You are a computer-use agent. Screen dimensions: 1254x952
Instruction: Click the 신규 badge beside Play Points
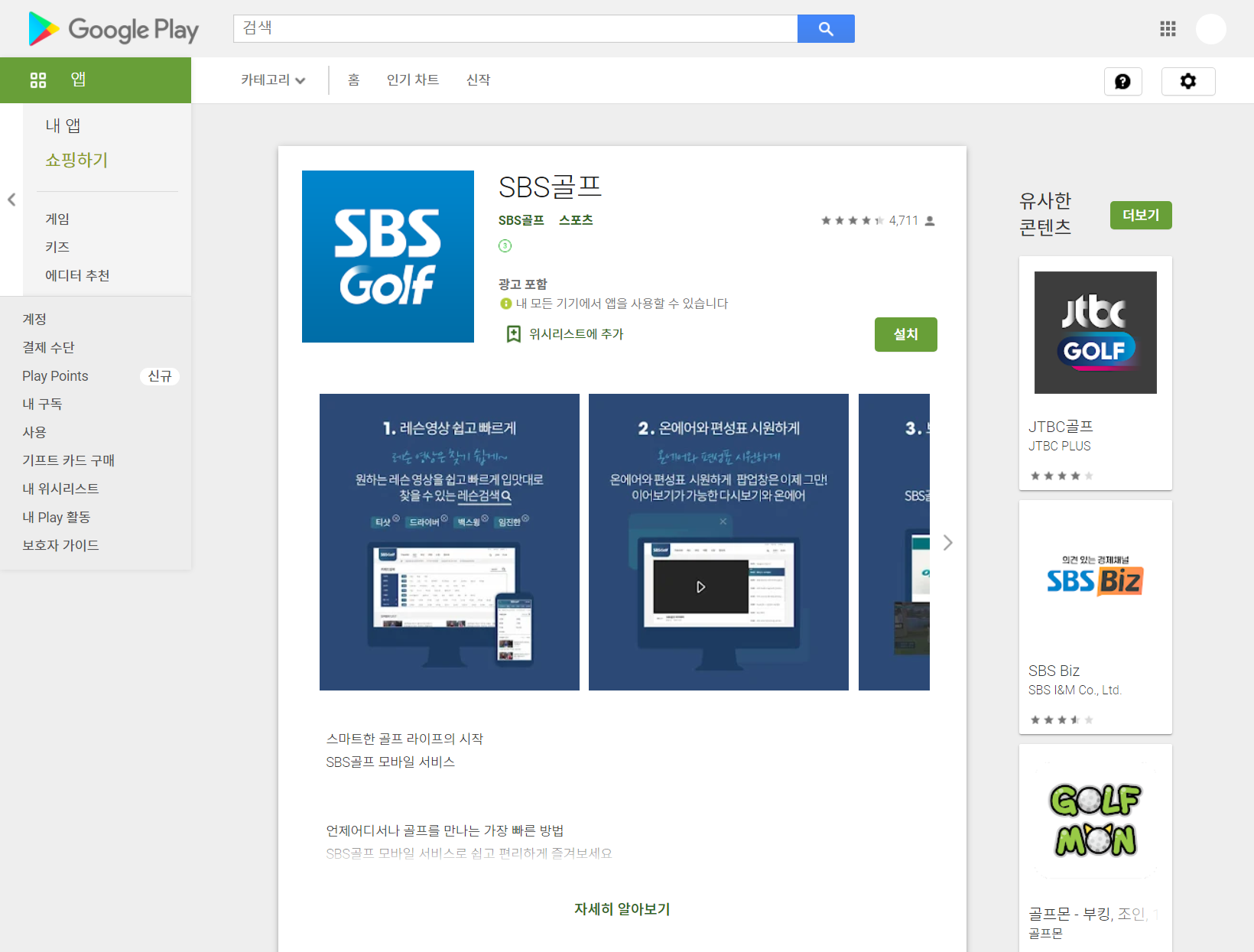160,375
